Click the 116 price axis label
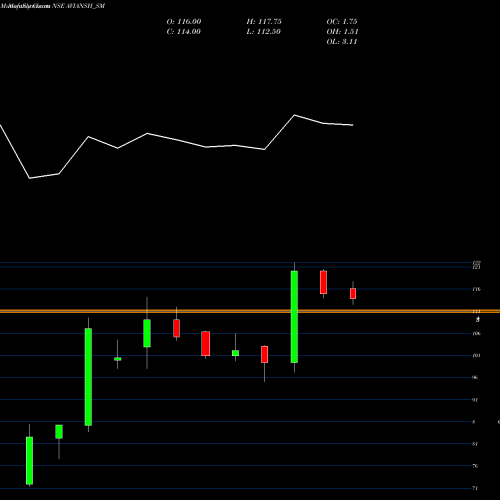Screen dimensions: 500x500 476,289
